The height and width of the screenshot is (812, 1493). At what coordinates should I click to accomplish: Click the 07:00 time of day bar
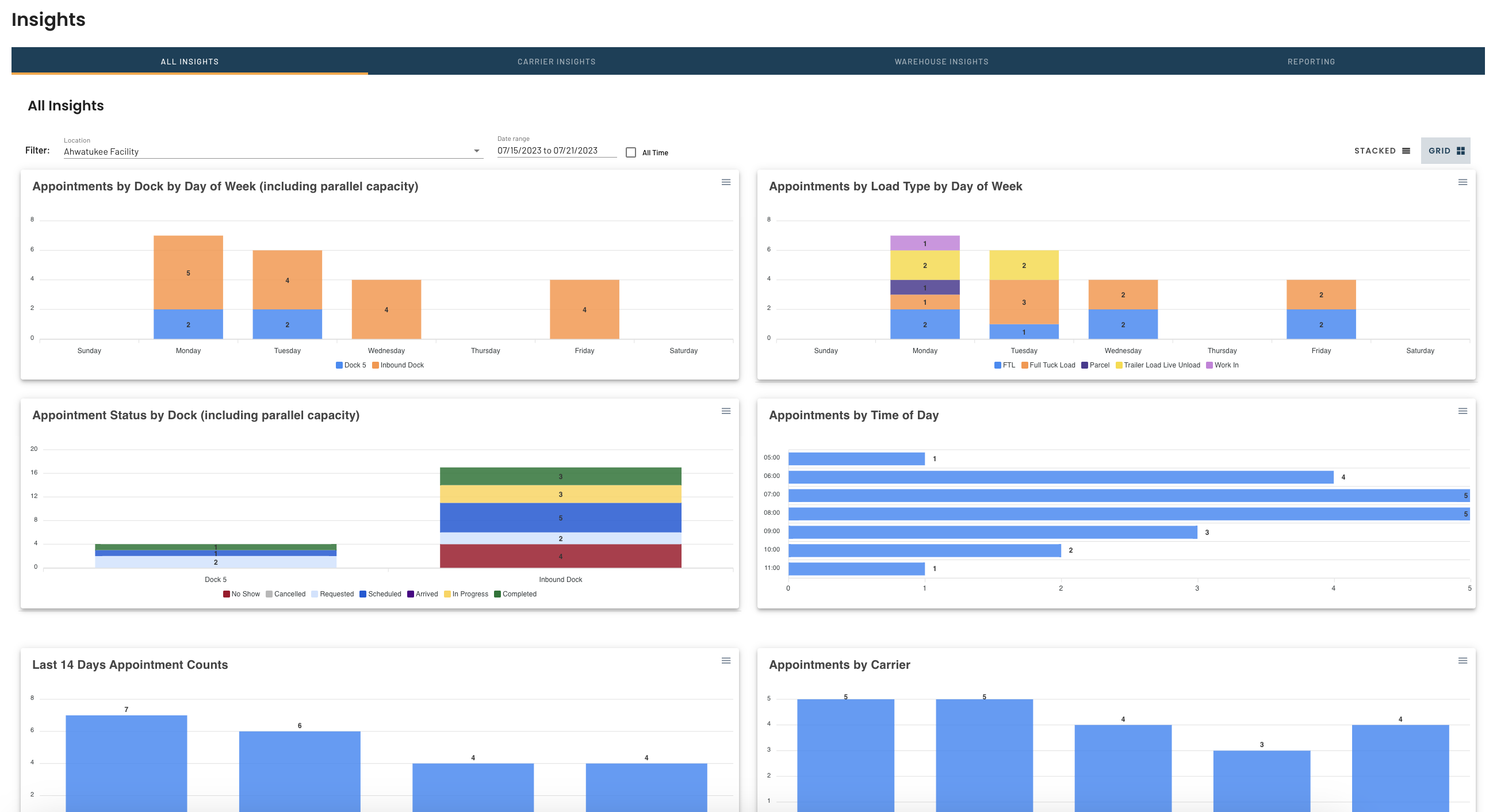click(x=1128, y=496)
